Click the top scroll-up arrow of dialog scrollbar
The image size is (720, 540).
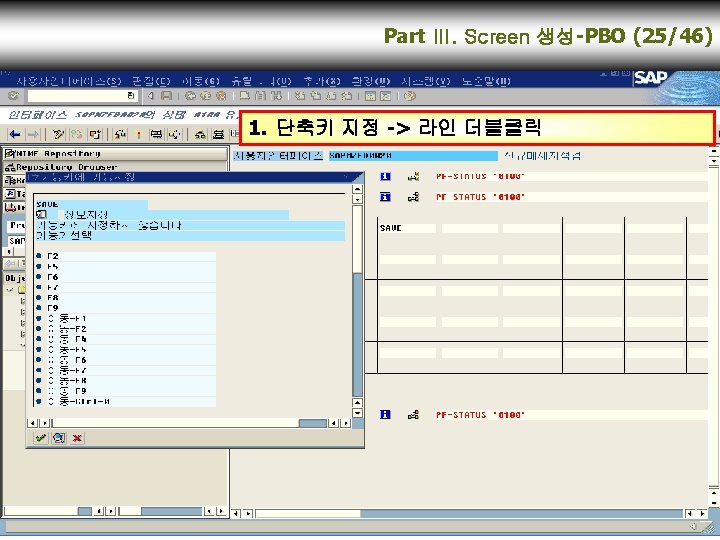pyautogui.click(x=357, y=189)
